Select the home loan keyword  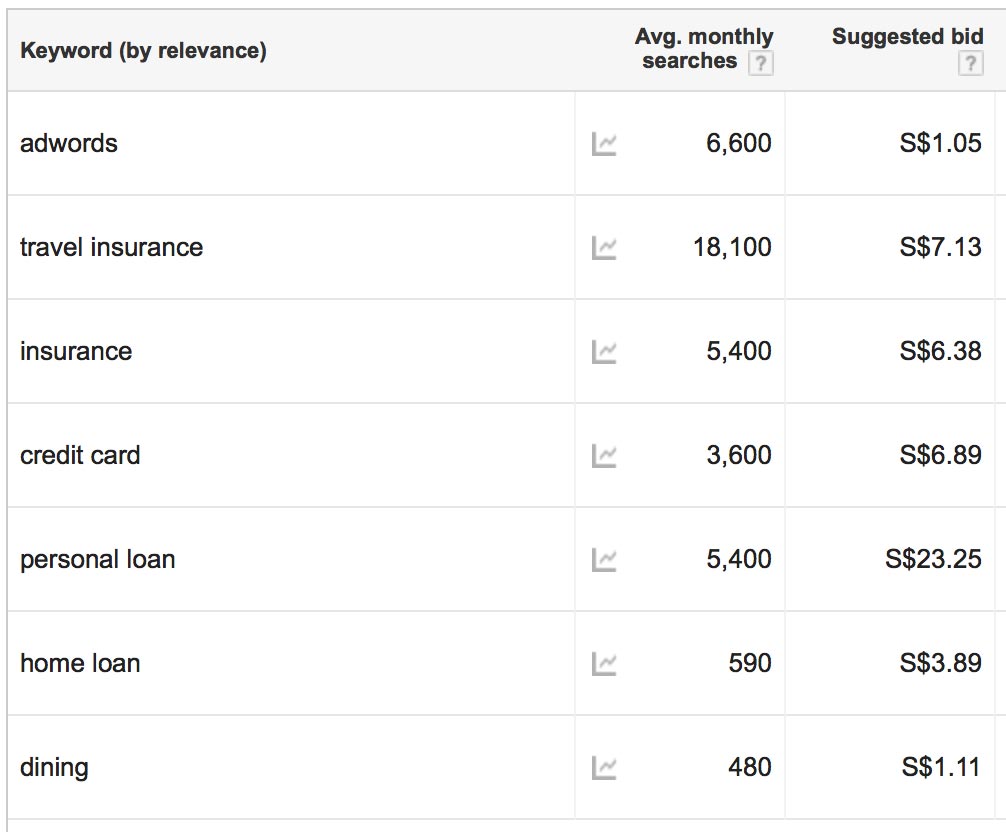point(80,663)
